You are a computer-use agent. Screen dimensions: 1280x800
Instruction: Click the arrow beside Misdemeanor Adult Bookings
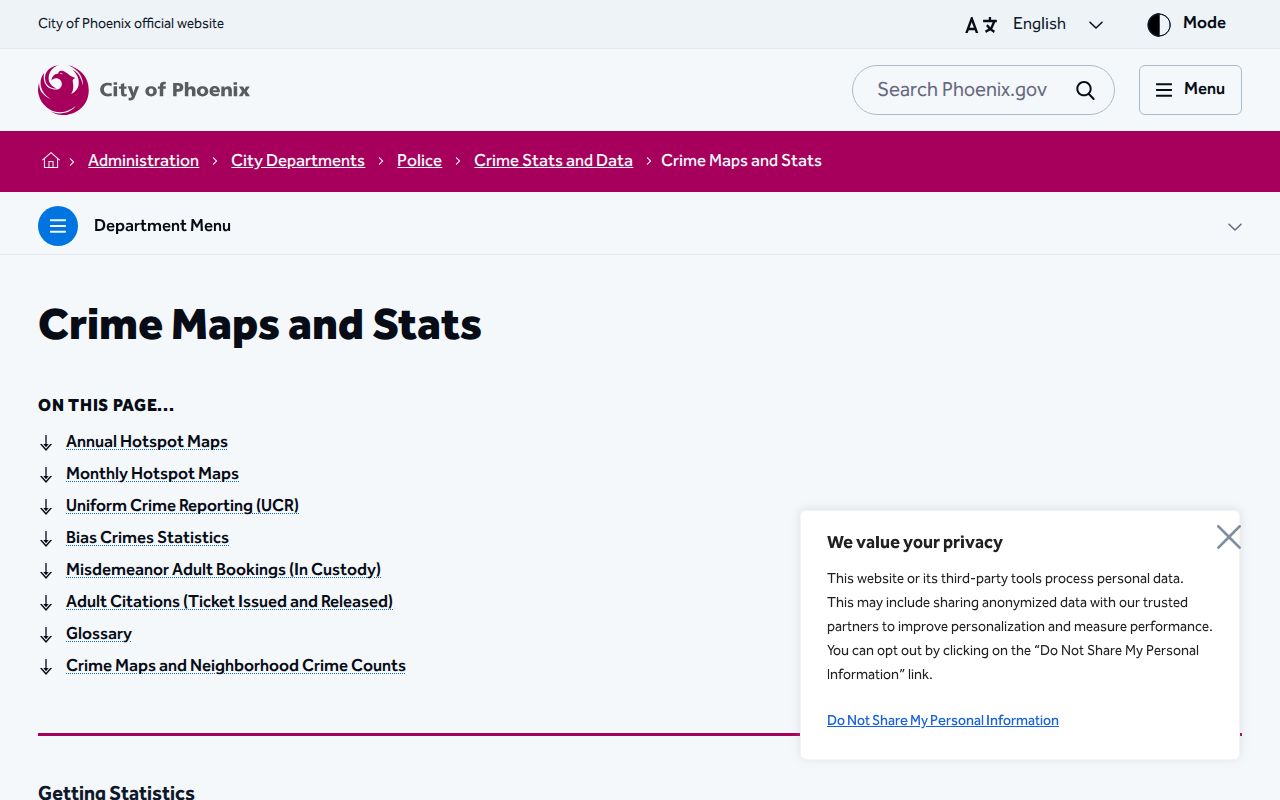46,571
